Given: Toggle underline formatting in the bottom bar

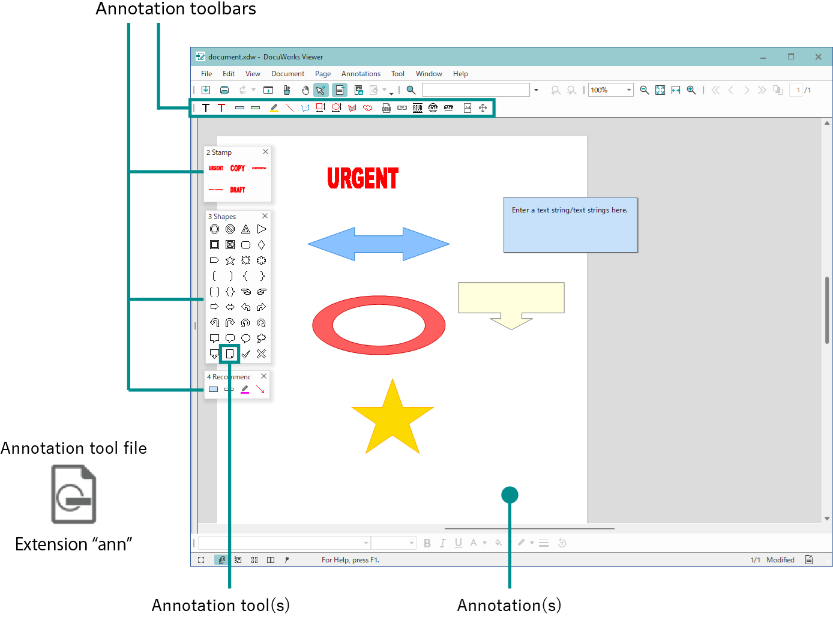Looking at the screenshot, I should tap(457, 543).
